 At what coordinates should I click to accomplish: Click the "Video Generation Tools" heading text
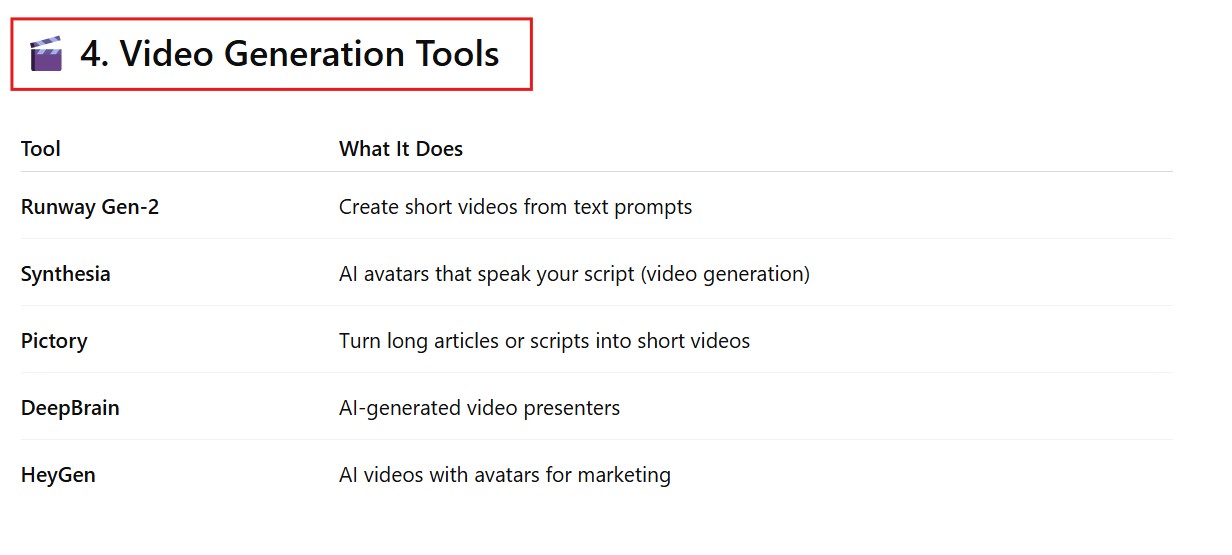(310, 54)
